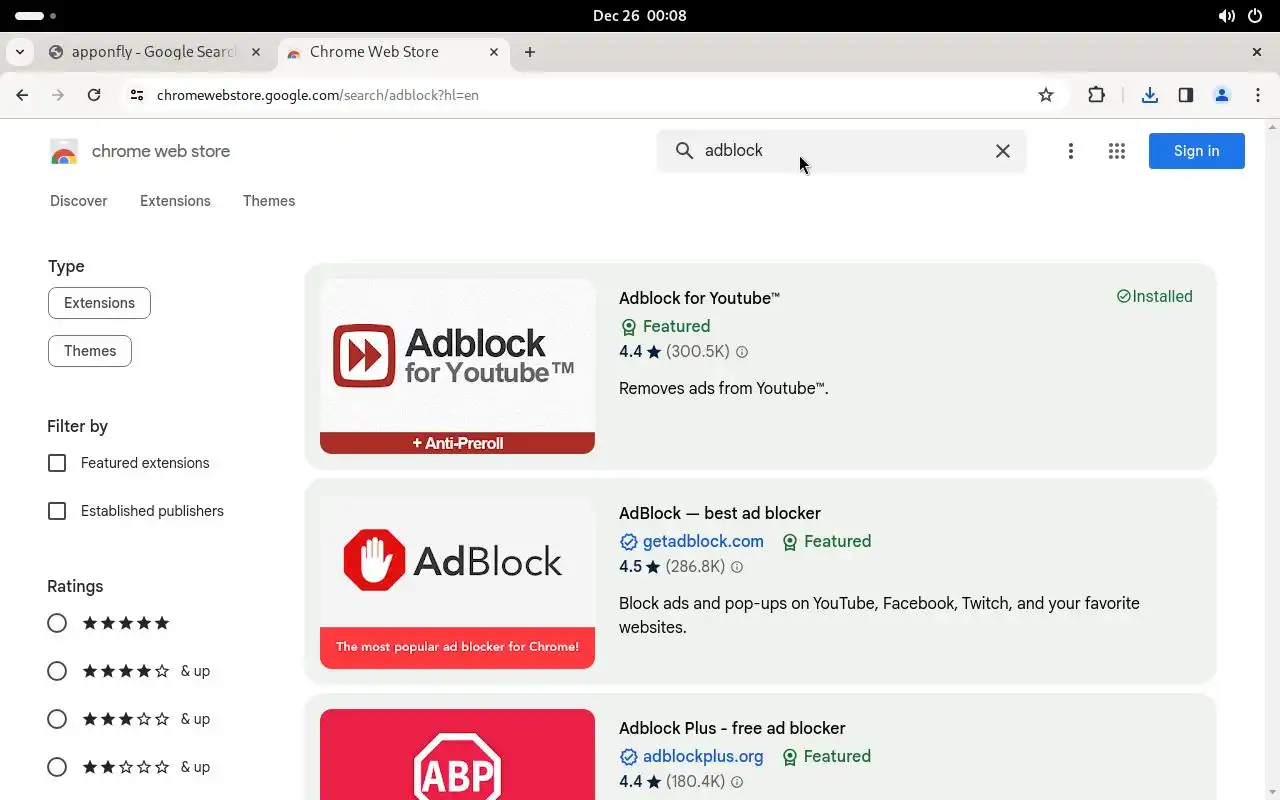Open the Discover section

[79, 201]
